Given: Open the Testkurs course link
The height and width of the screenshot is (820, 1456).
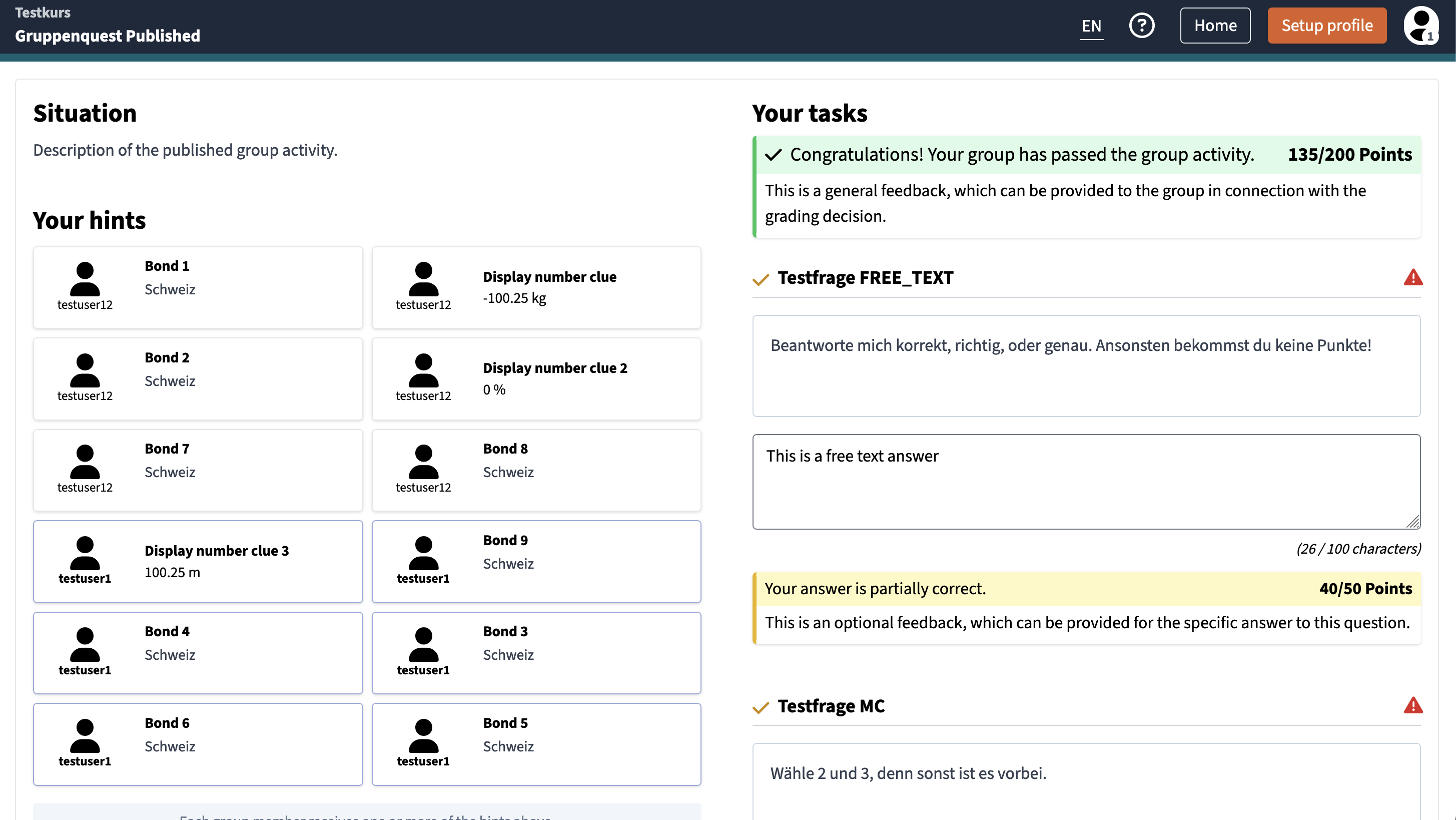Looking at the screenshot, I should 43,13.
